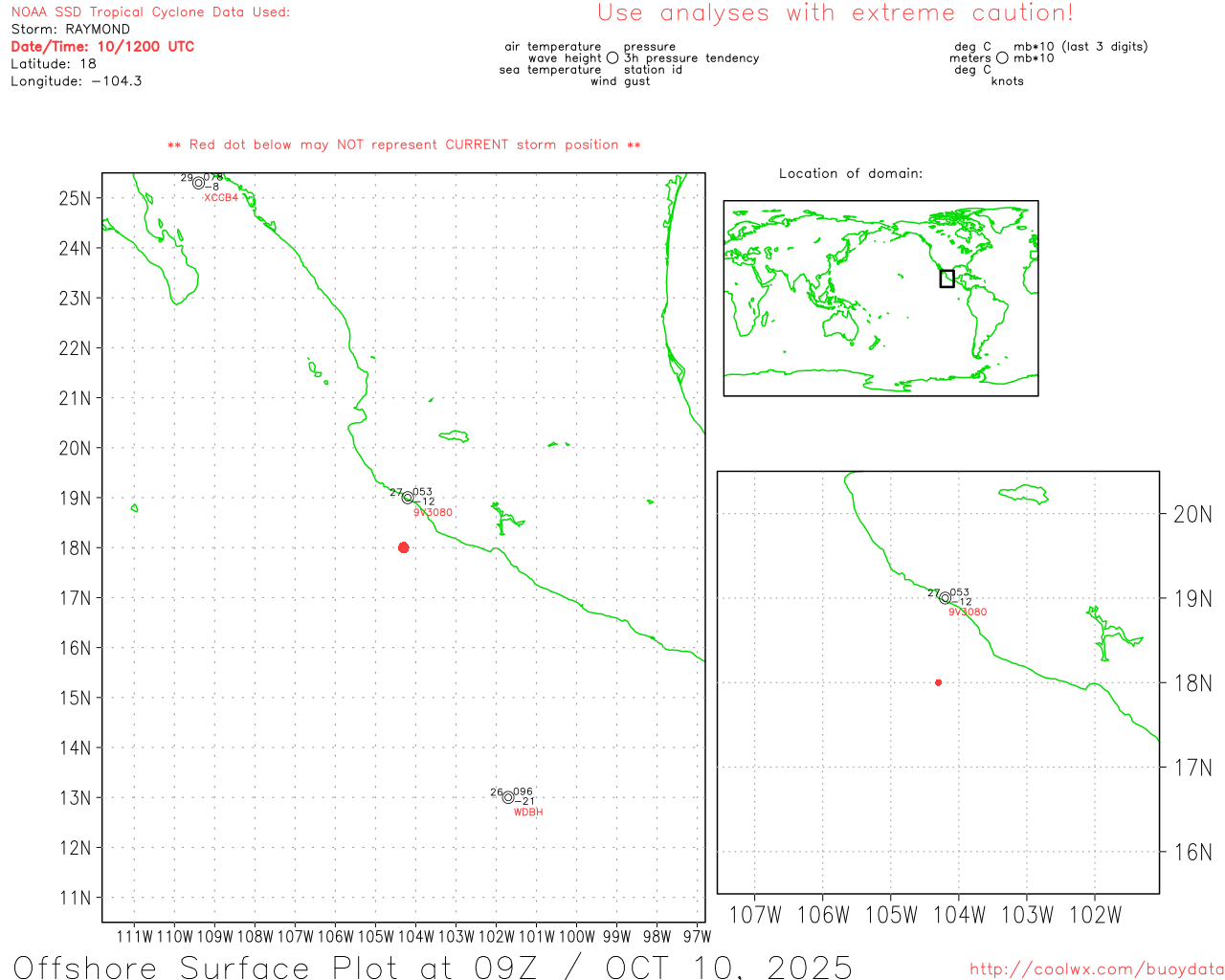Image resolution: width=1225 pixels, height=980 pixels.
Task: Click the red "WDBH" station id label
Action: coord(528,813)
